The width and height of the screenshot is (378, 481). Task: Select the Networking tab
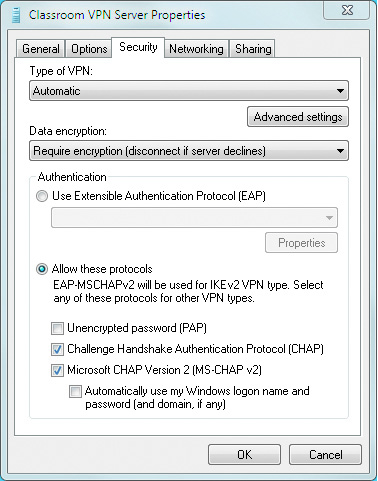tap(196, 49)
